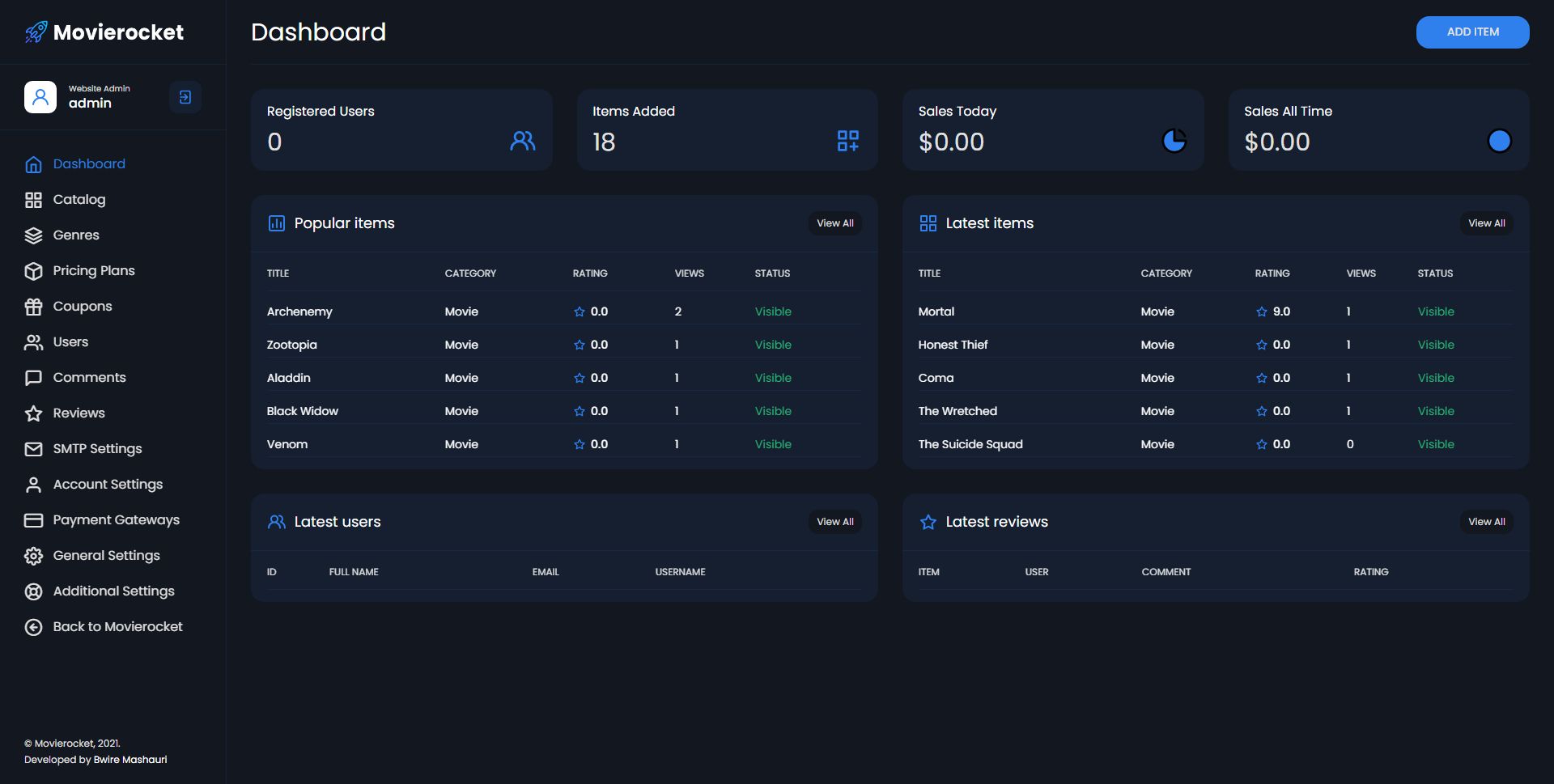This screenshot has width=1554, height=784.
Task: Click the Back to Movierocket arrow icon
Action: click(33, 627)
